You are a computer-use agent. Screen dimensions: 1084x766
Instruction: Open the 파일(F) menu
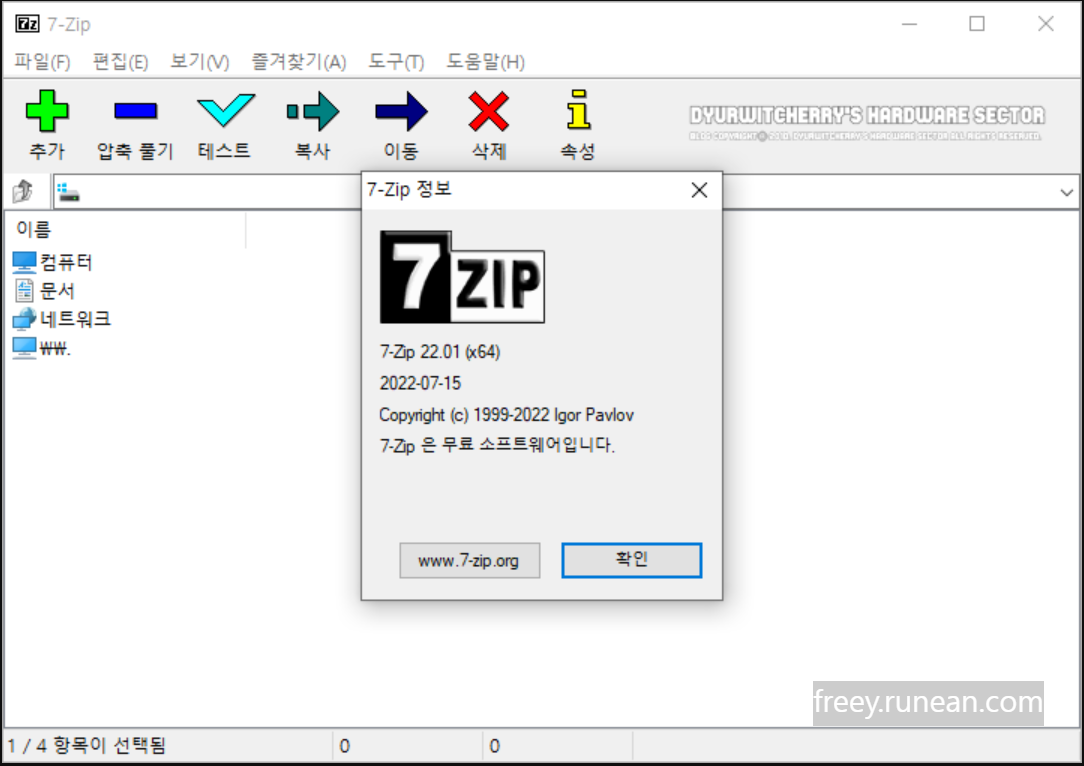(42, 62)
